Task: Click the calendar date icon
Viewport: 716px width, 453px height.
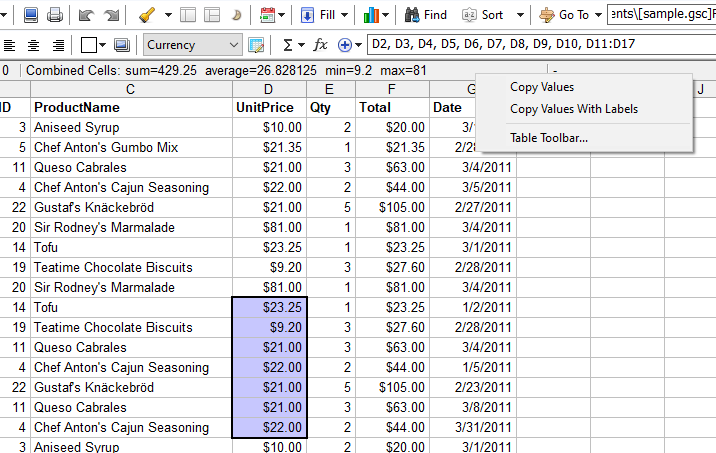Action: coord(267,15)
